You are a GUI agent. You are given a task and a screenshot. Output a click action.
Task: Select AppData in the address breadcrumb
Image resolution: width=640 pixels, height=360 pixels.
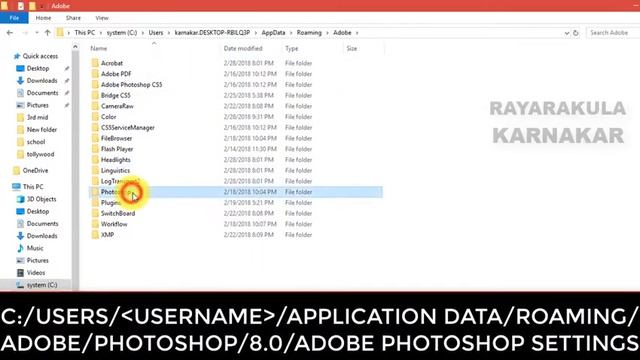pos(273,33)
